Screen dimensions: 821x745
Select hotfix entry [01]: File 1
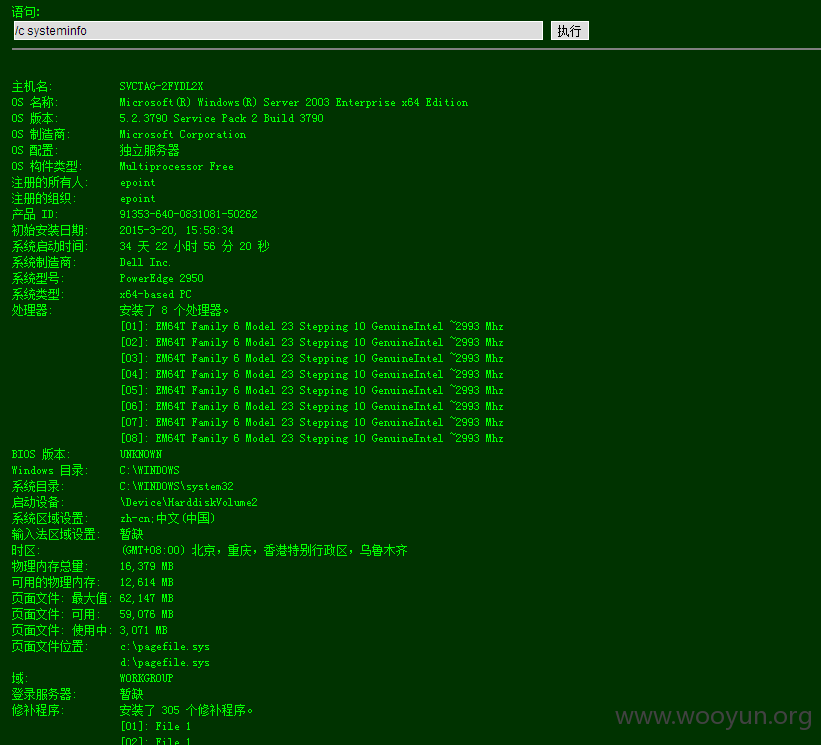[x=156, y=726]
